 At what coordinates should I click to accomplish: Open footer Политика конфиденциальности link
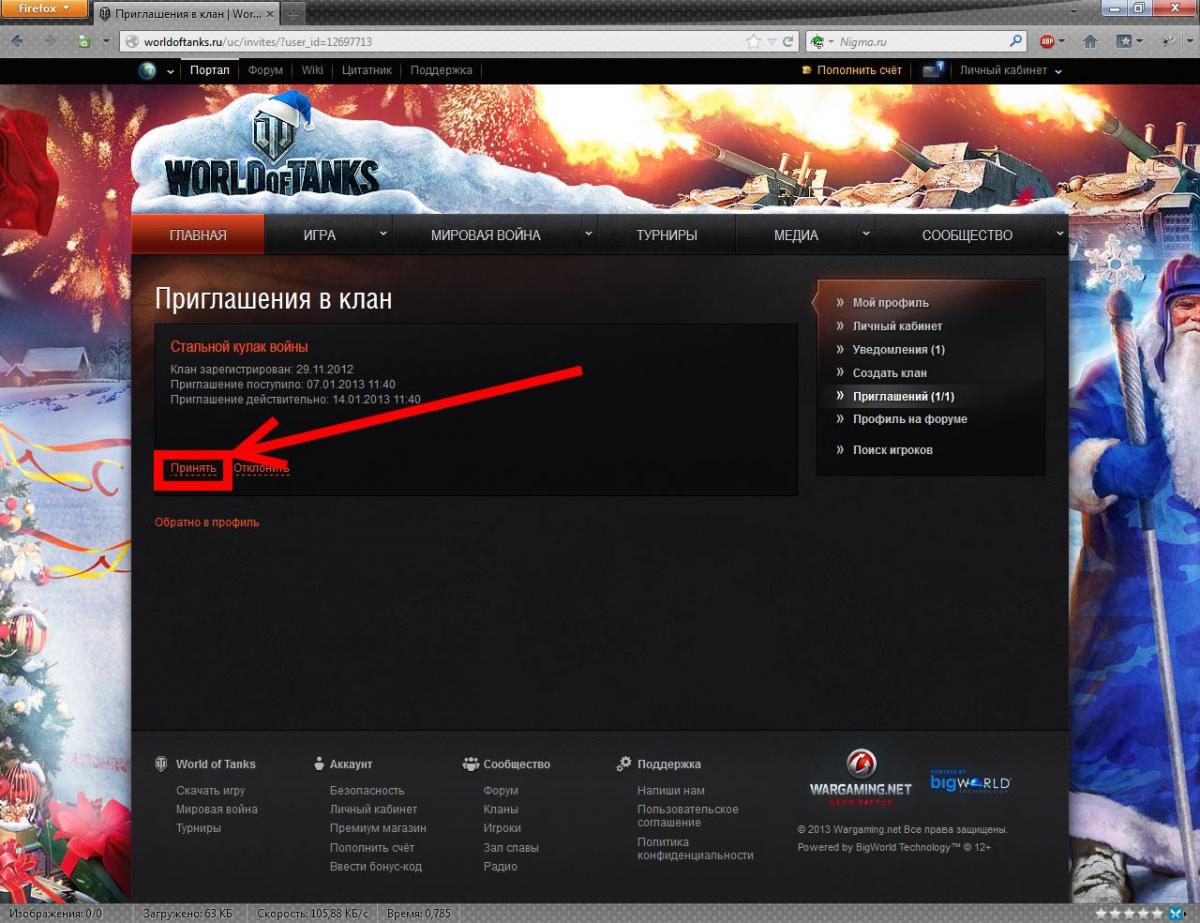(x=695, y=848)
